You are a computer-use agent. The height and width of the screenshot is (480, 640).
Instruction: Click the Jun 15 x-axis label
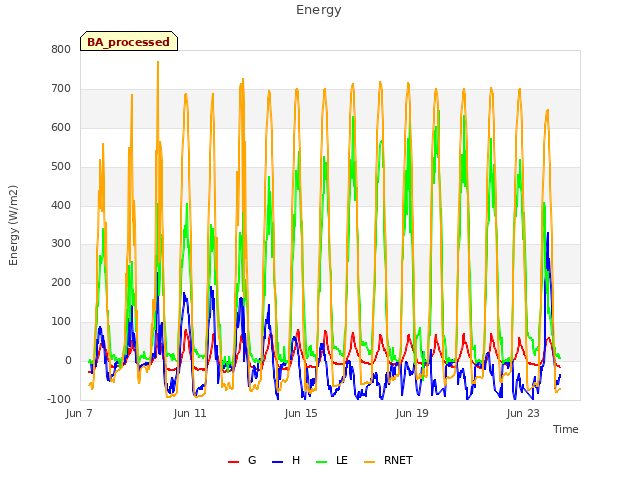301,413
